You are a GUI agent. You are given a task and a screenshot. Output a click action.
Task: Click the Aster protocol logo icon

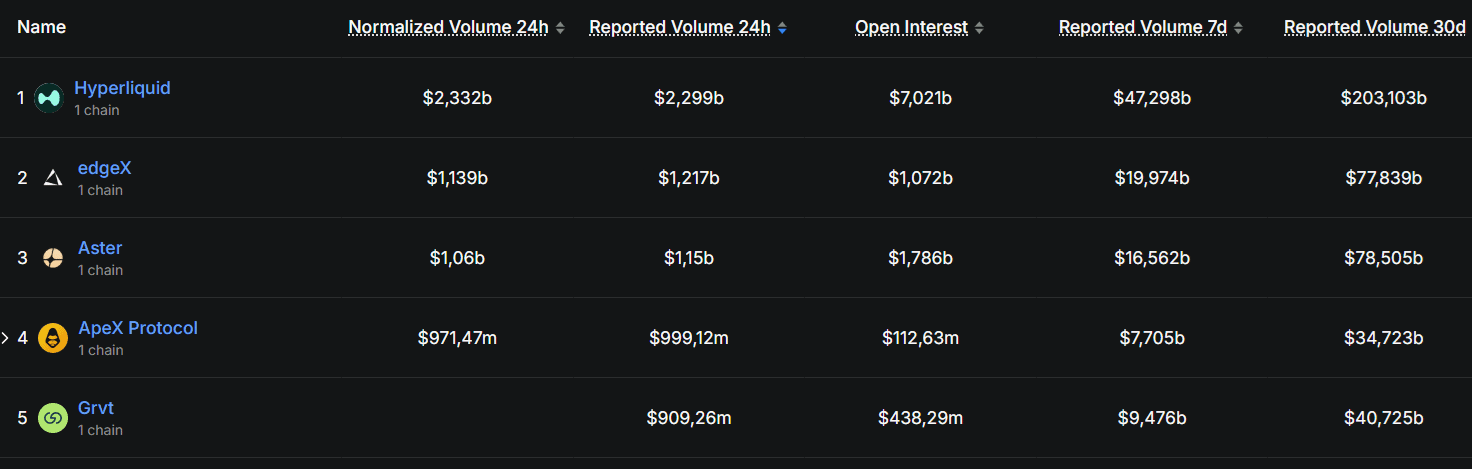pyautogui.click(x=53, y=258)
